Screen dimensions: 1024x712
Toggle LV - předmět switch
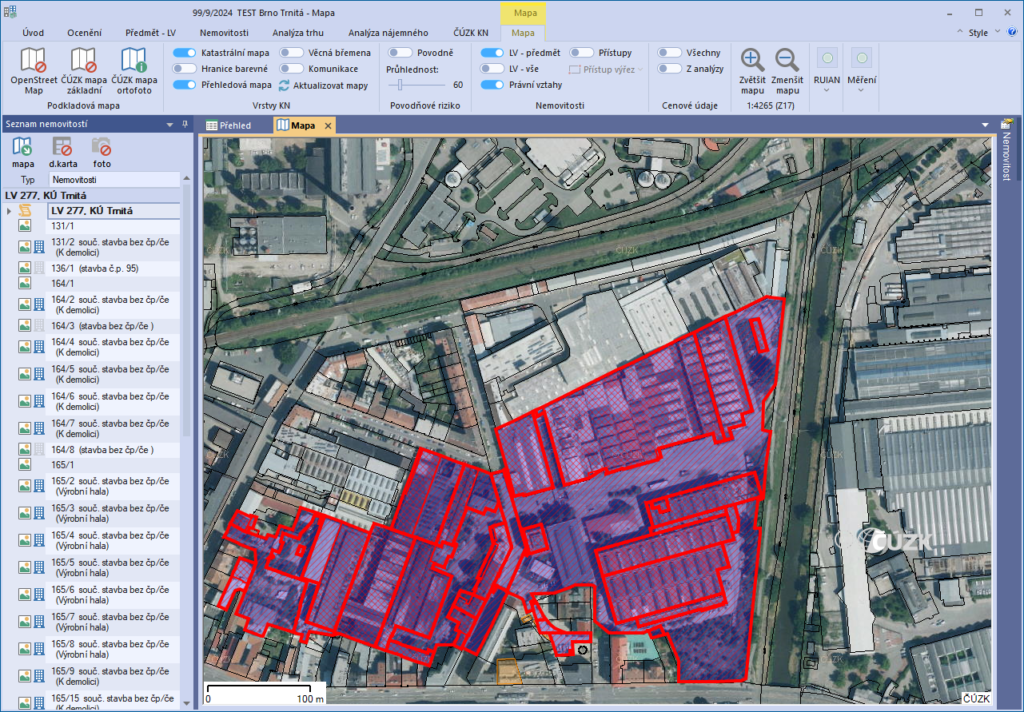point(492,53)
